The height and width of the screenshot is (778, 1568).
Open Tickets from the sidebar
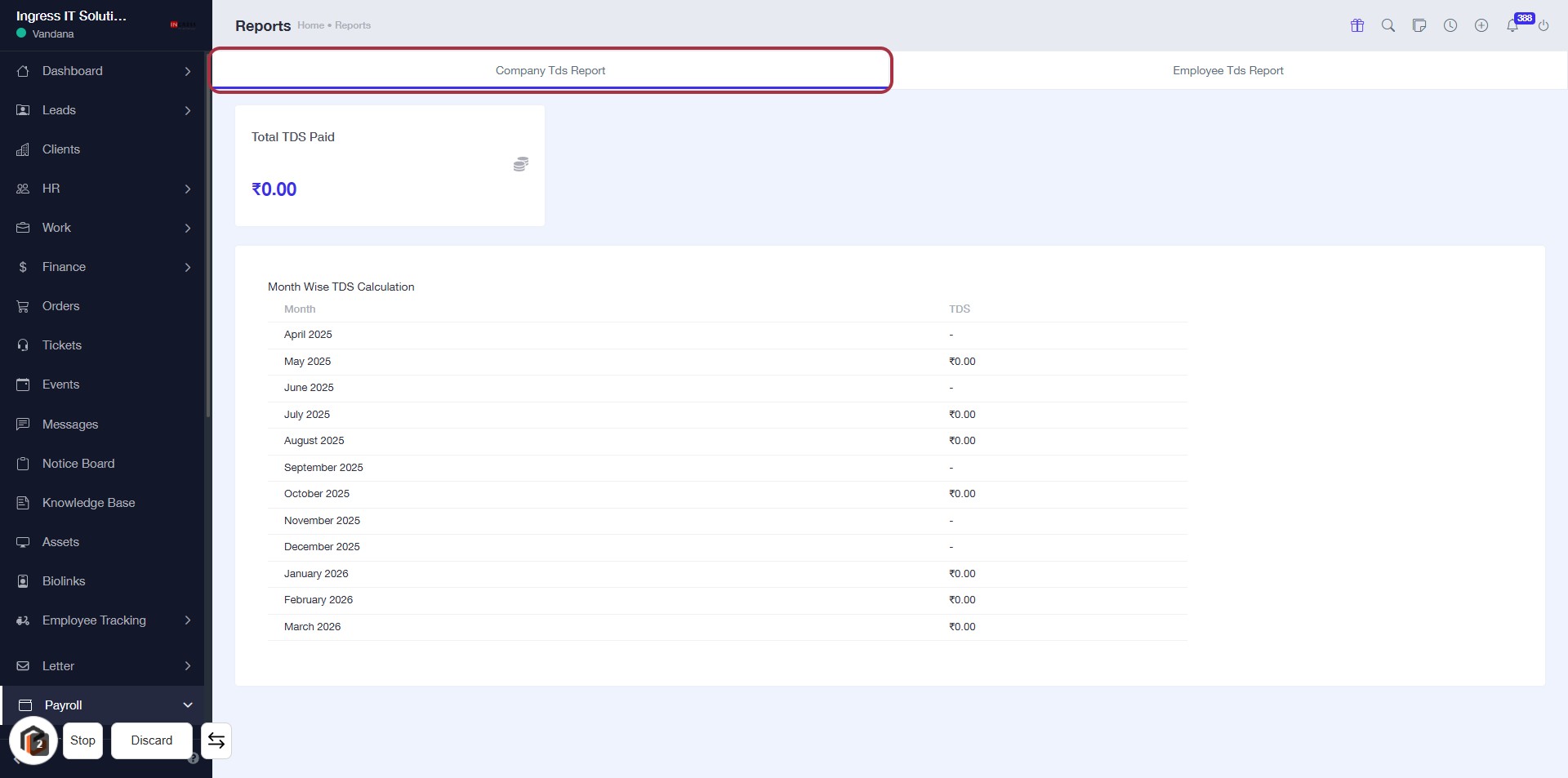point(62,345)
